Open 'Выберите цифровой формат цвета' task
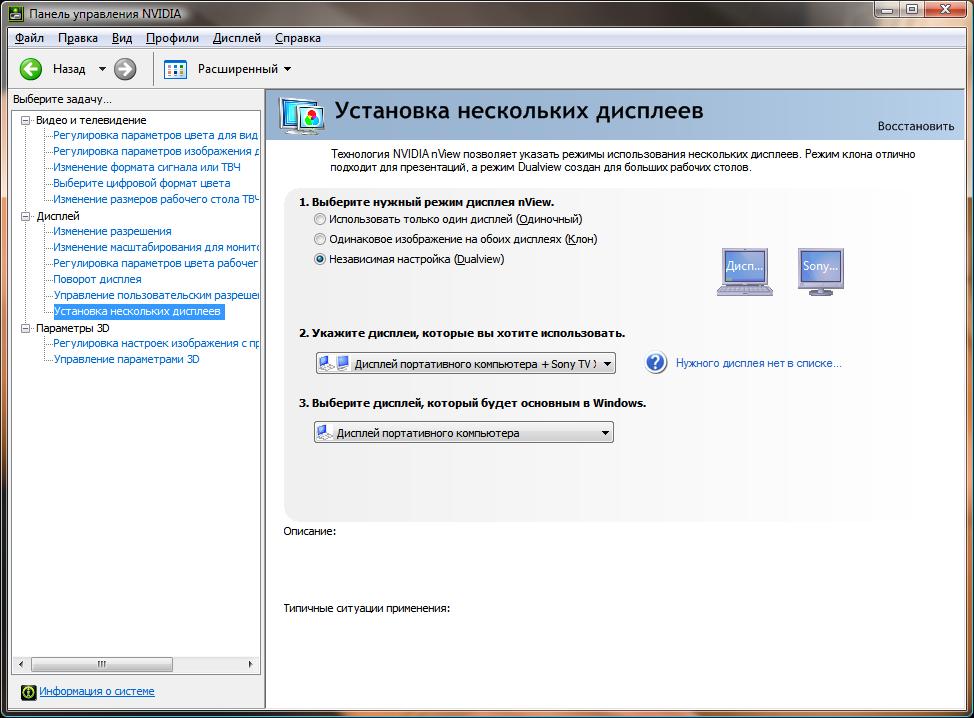974x718 pixels. pos(142,183)
